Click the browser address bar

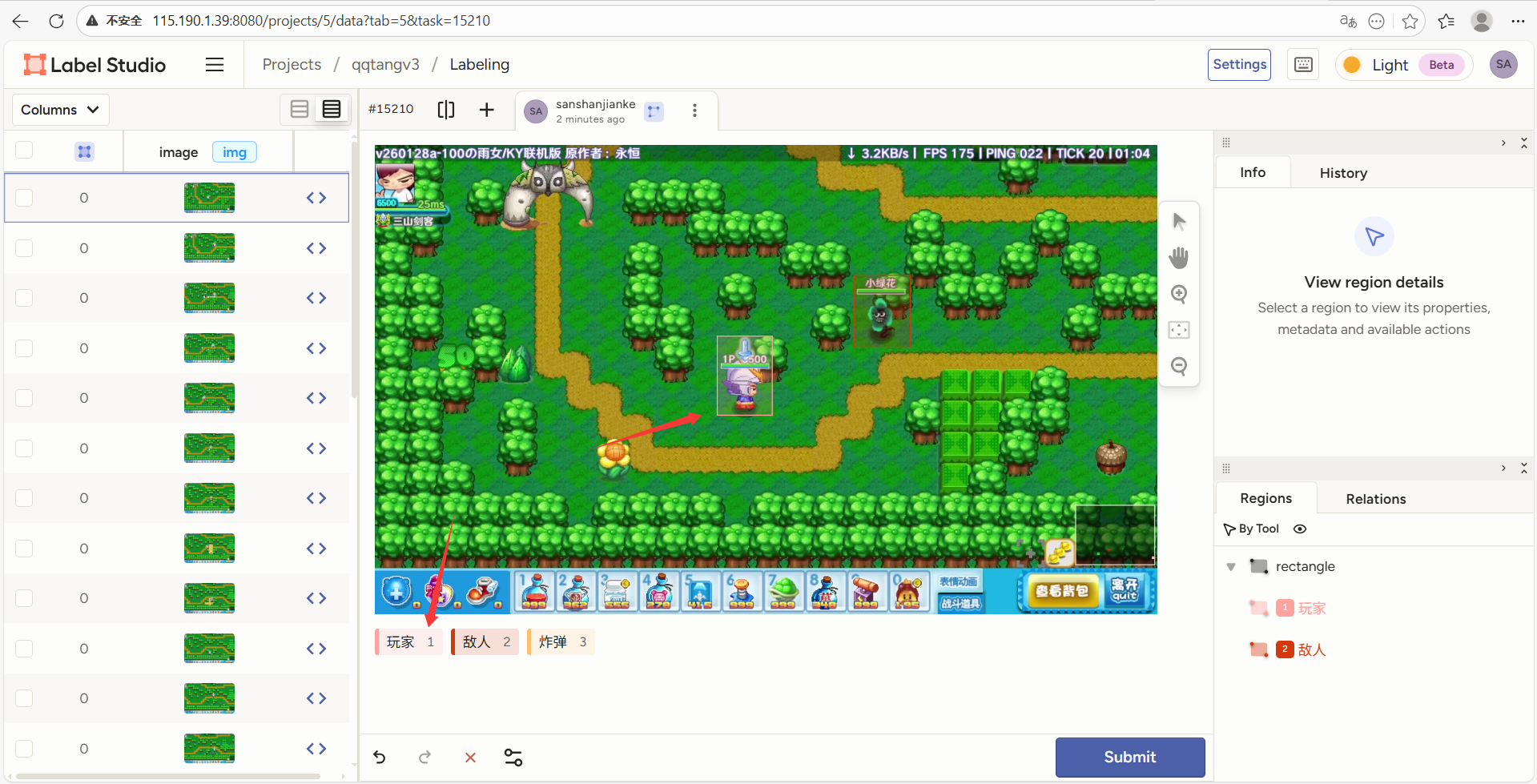pyautogui.click(x=705, y=21)
